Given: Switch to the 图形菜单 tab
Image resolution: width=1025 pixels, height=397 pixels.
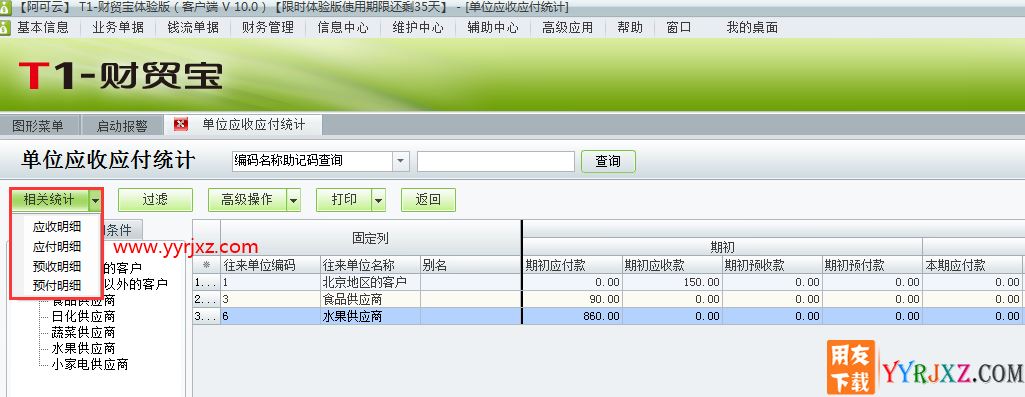Looking at the screenshot, I should (x=39, y=126).
